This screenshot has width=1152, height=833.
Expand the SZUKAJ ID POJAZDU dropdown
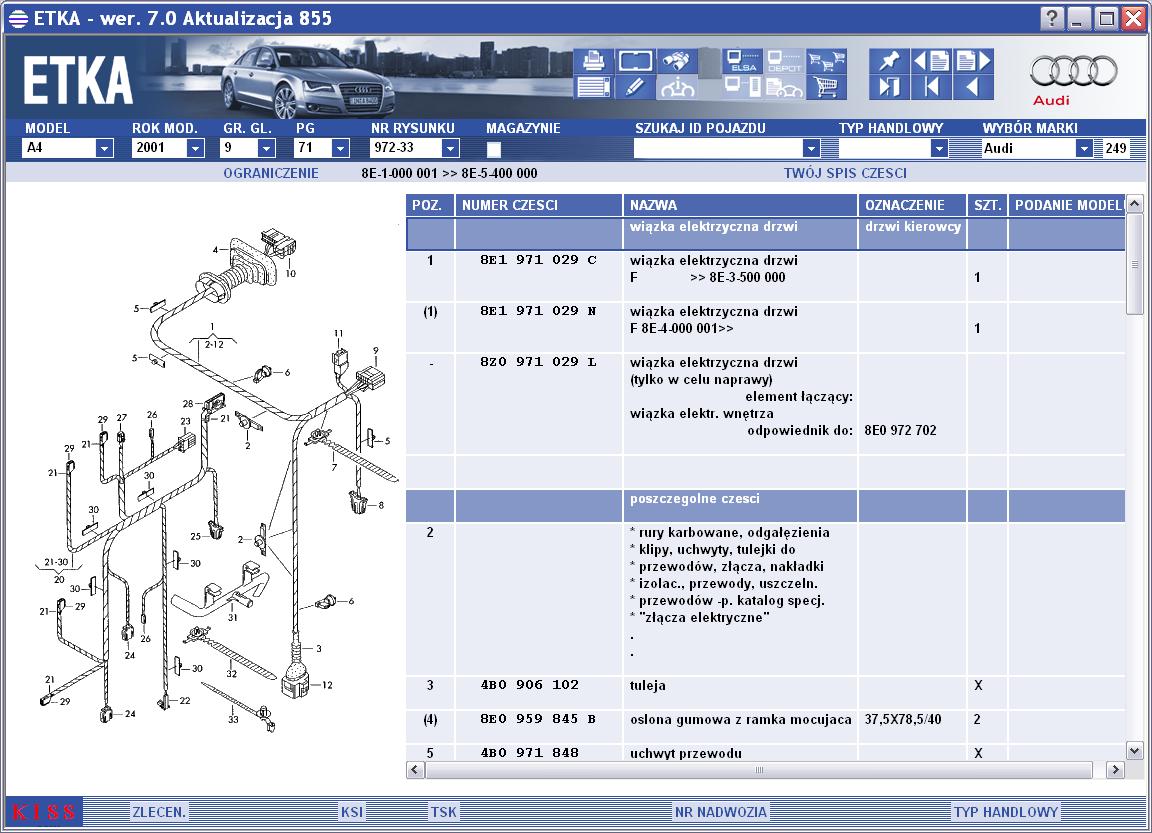(811, 148)
